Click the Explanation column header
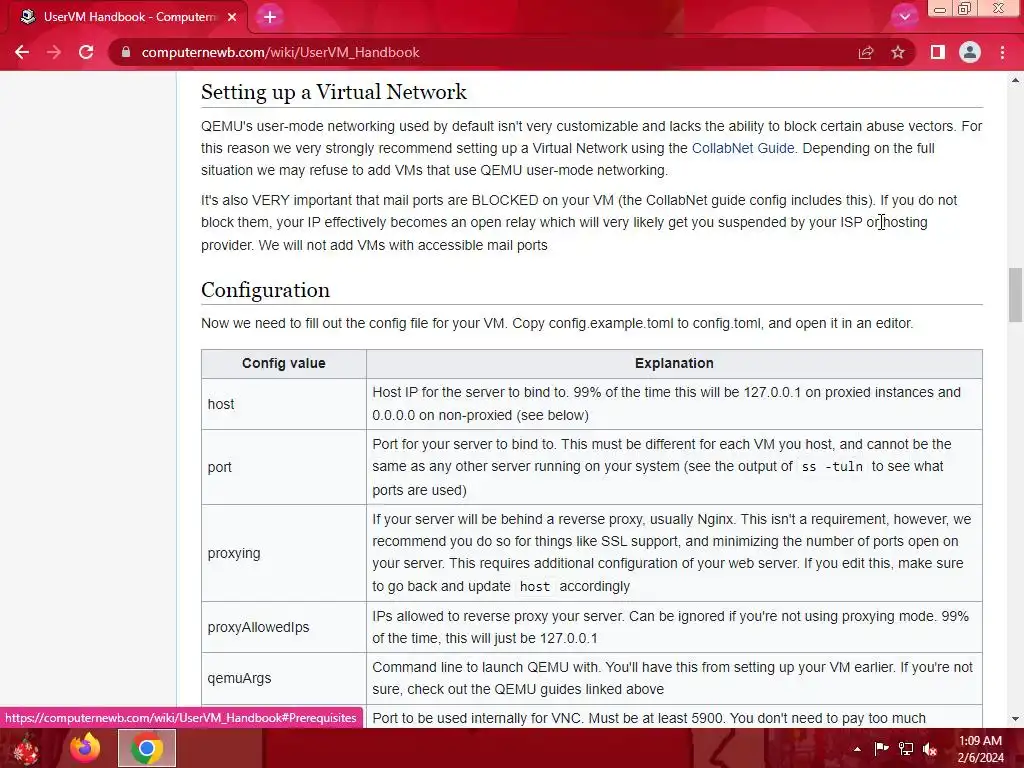This screenshot has height=768, width=1024. point(674,364)
